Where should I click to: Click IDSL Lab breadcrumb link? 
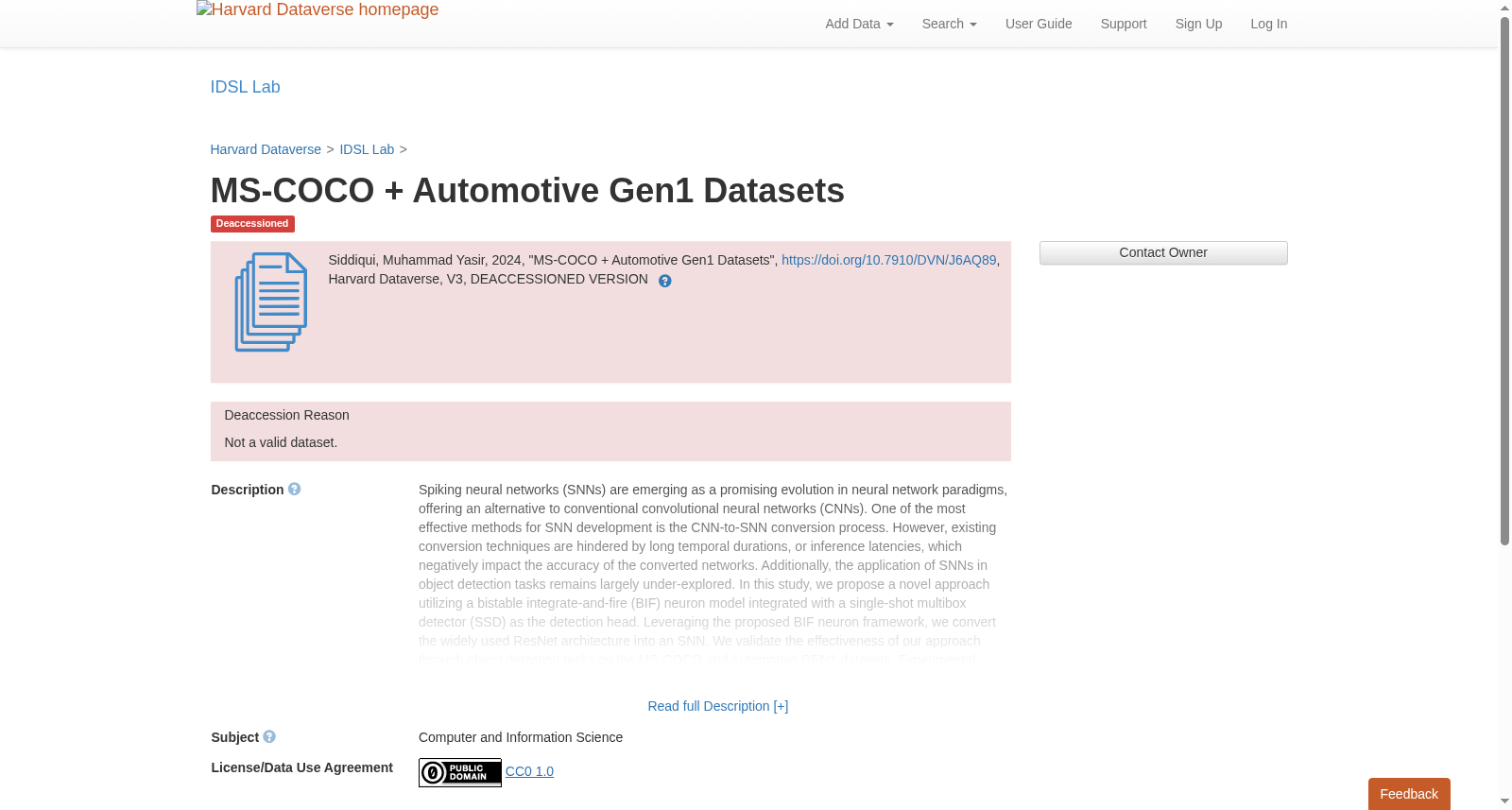point(367,149)
